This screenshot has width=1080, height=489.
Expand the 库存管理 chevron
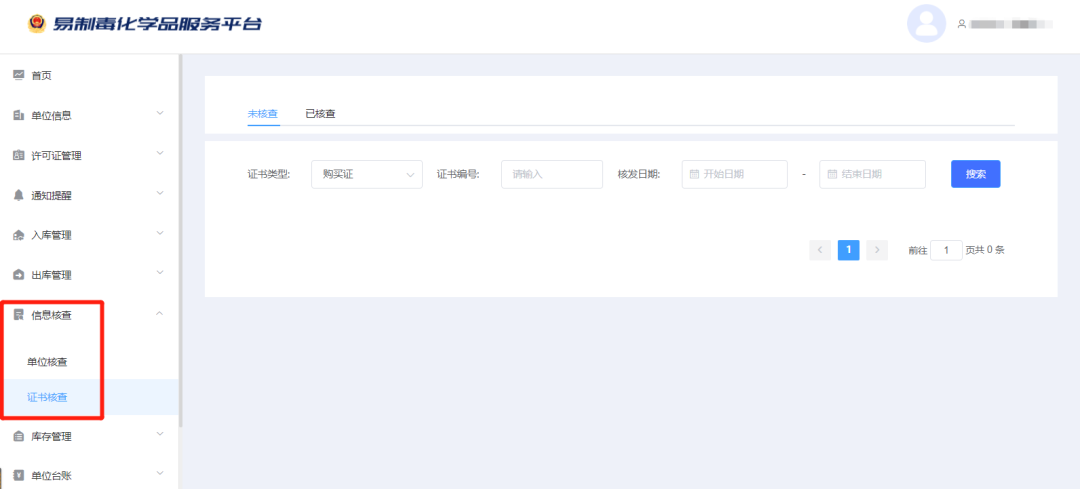point(160,434)
